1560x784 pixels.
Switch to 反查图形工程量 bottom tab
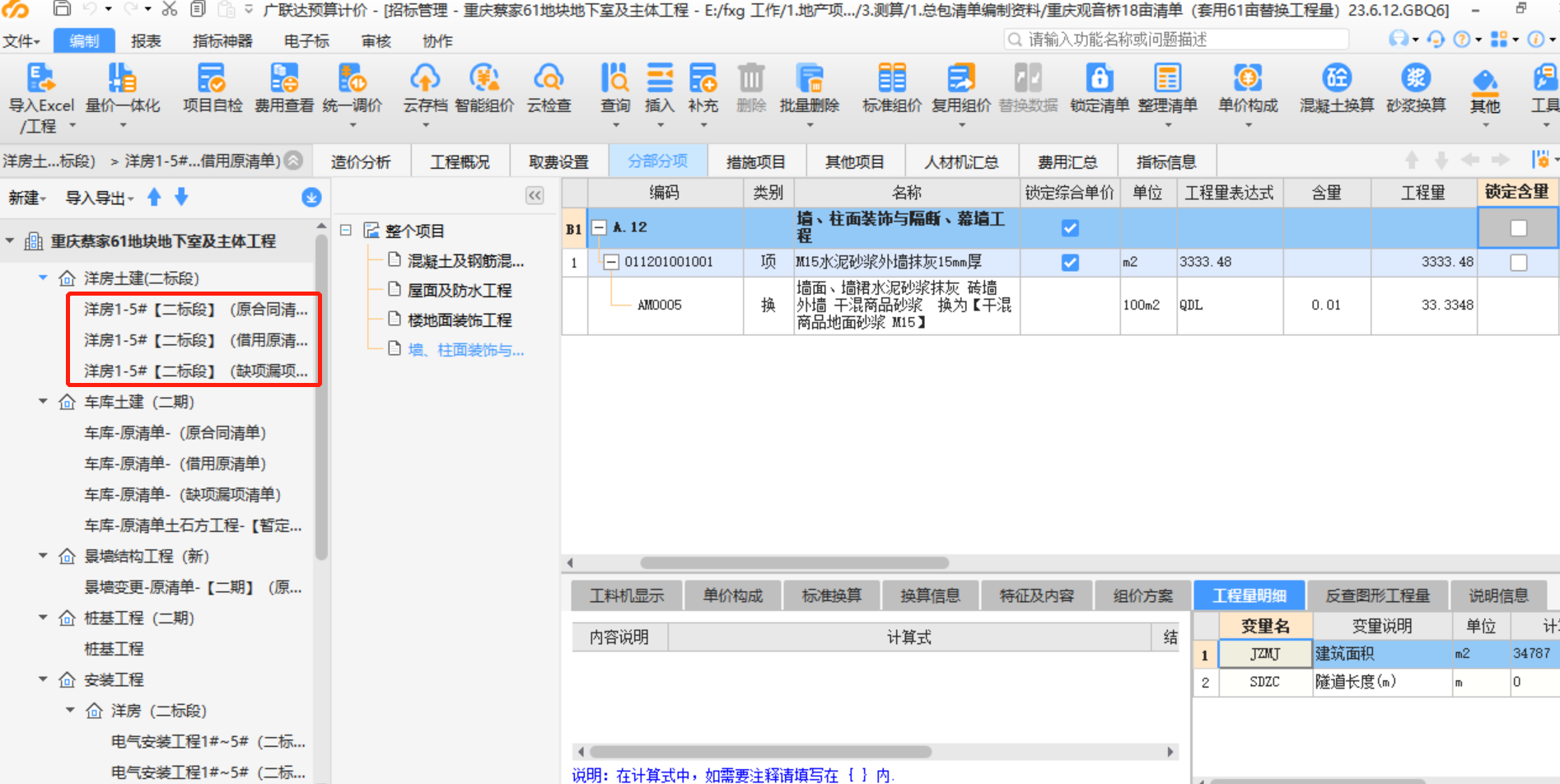pyautogui.click(x=1378, y=595)
